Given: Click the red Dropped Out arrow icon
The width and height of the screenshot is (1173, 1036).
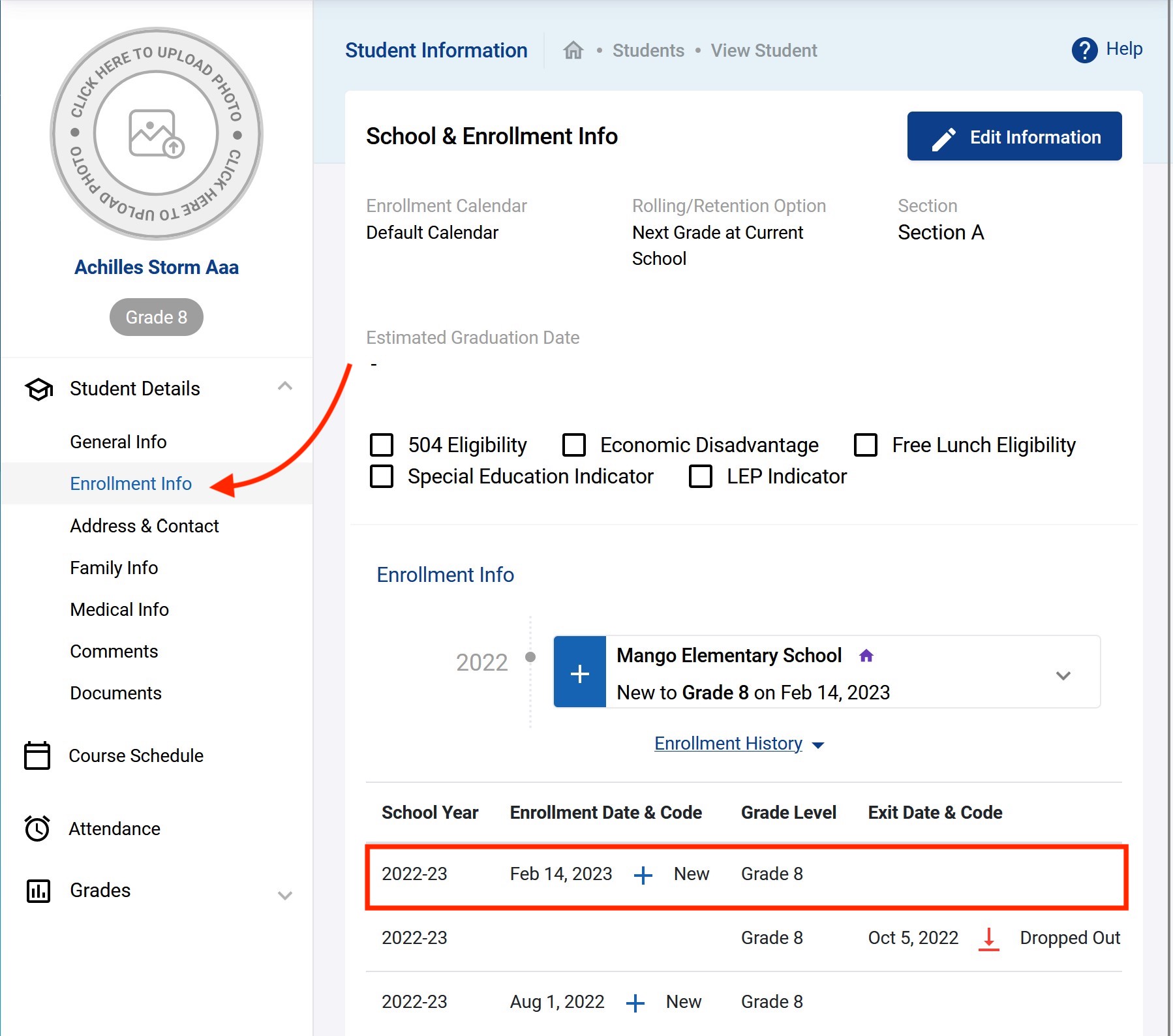Looking at the screenshot, I should click(x=988, y=938).
